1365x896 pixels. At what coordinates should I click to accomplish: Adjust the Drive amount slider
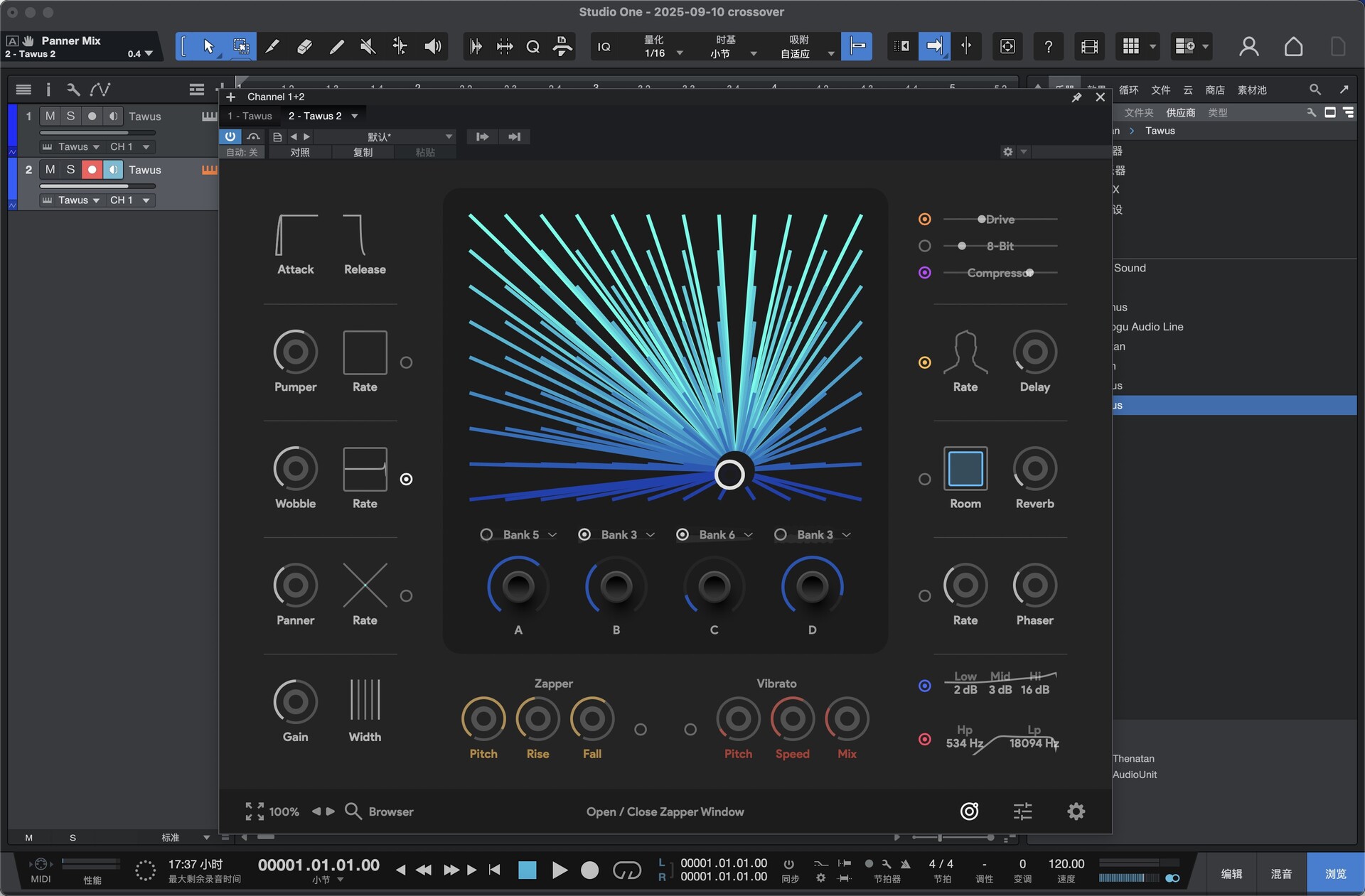(x=1000, y=220)
